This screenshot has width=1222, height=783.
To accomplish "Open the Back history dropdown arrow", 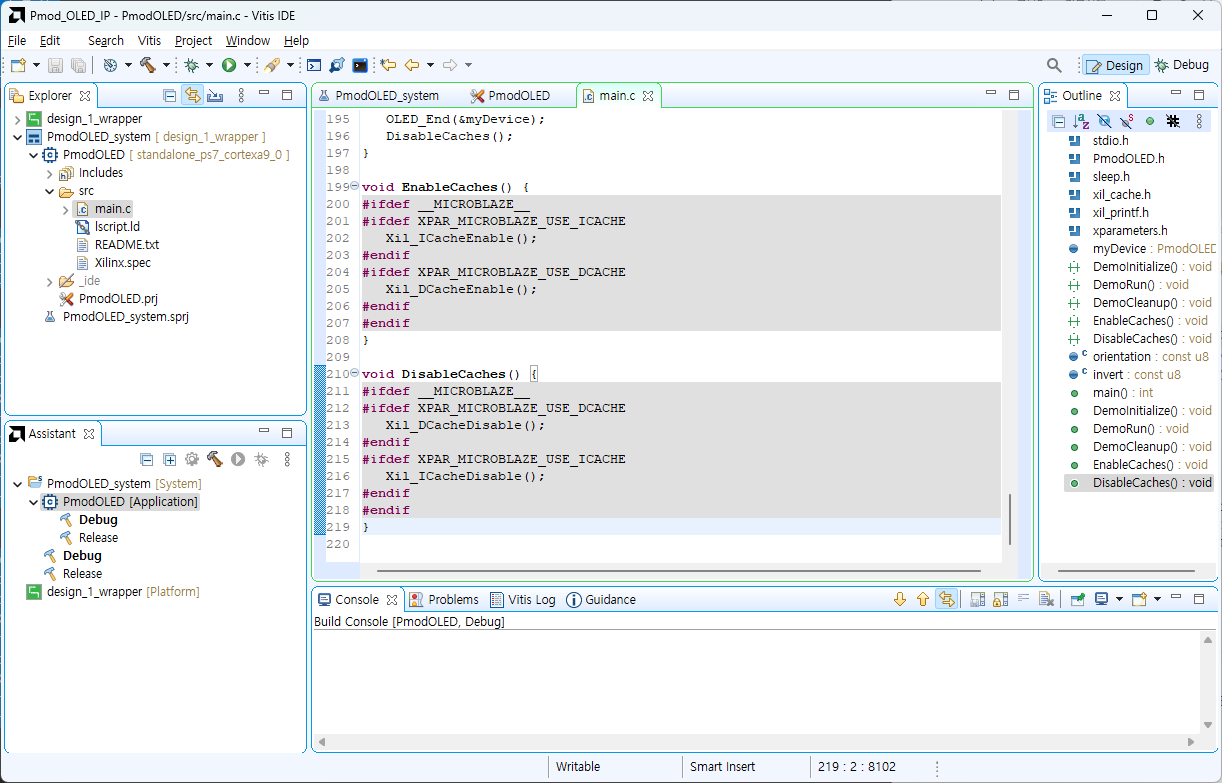I will pos(430,65).
